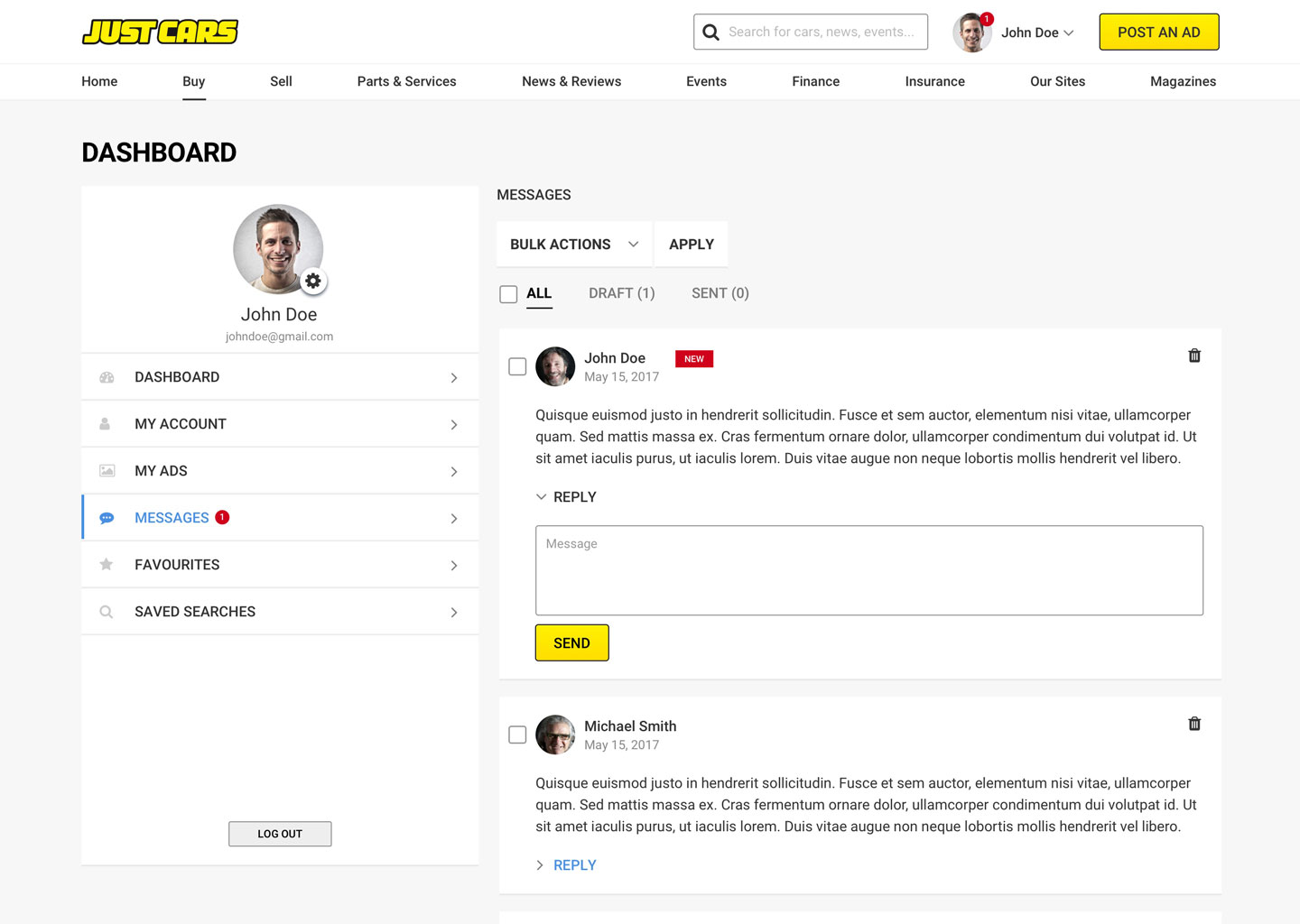Click the My Ads image icon
The width and height of the screenshot is (1300, 924).
tap(107, 471)
